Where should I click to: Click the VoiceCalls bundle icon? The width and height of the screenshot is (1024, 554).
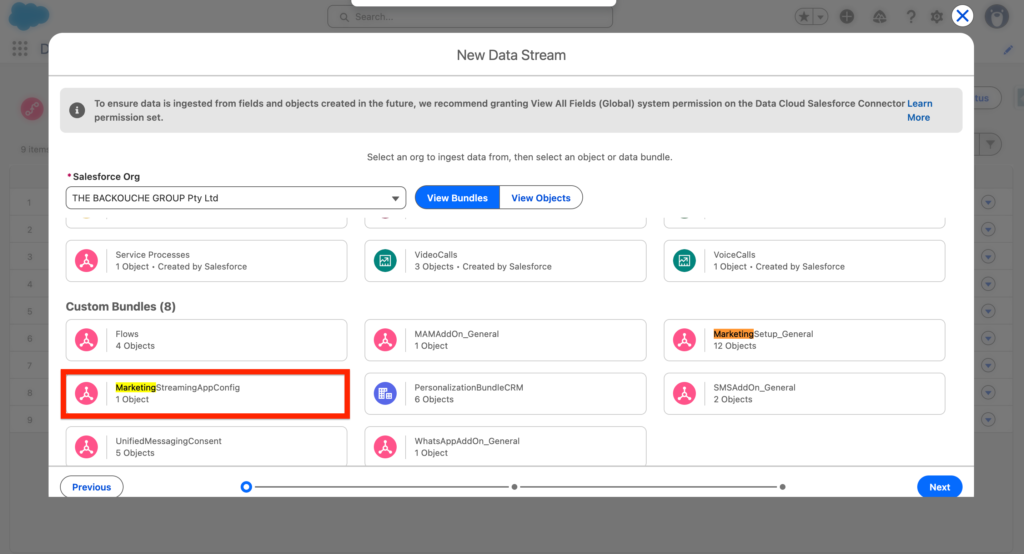(684, 261)
